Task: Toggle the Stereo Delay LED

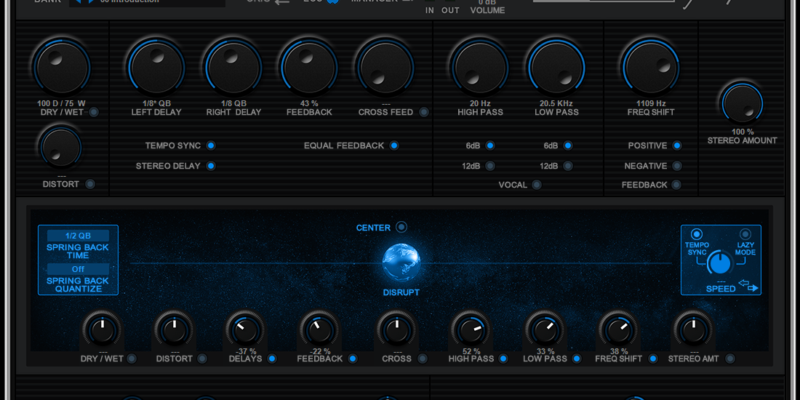Action: [x=211, y=166]
